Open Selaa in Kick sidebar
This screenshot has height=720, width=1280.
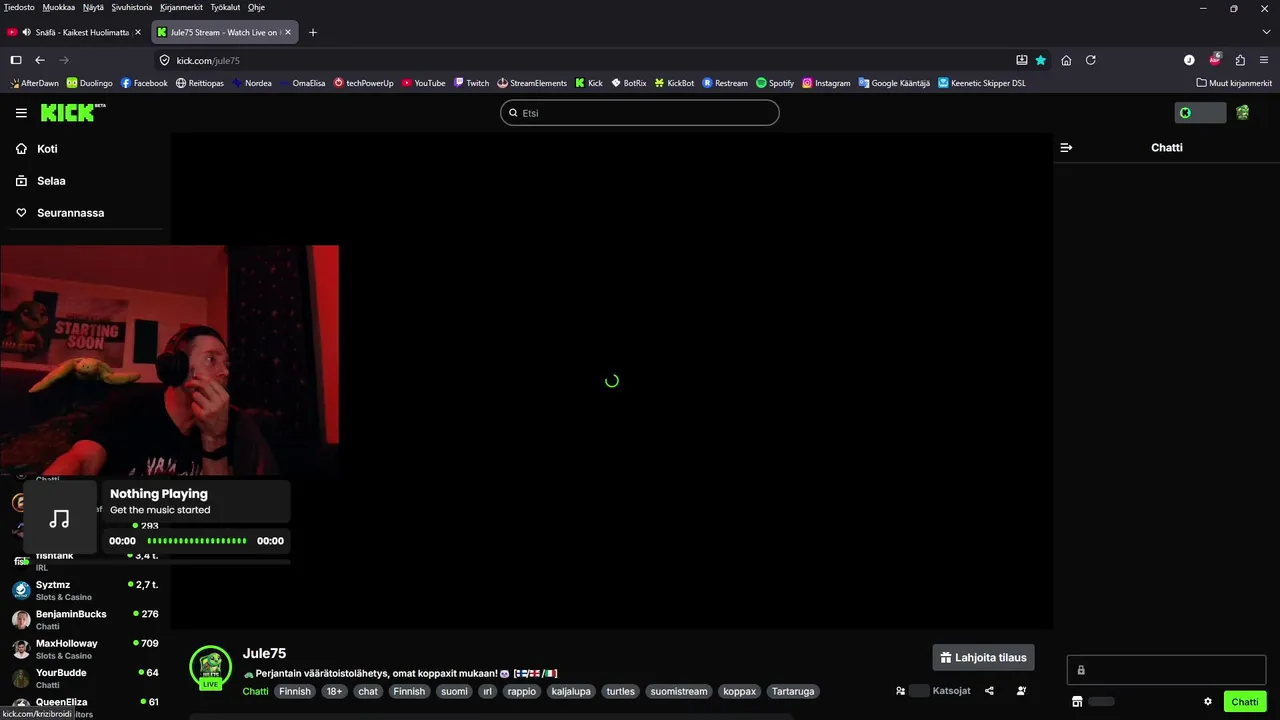pos(51,180)
